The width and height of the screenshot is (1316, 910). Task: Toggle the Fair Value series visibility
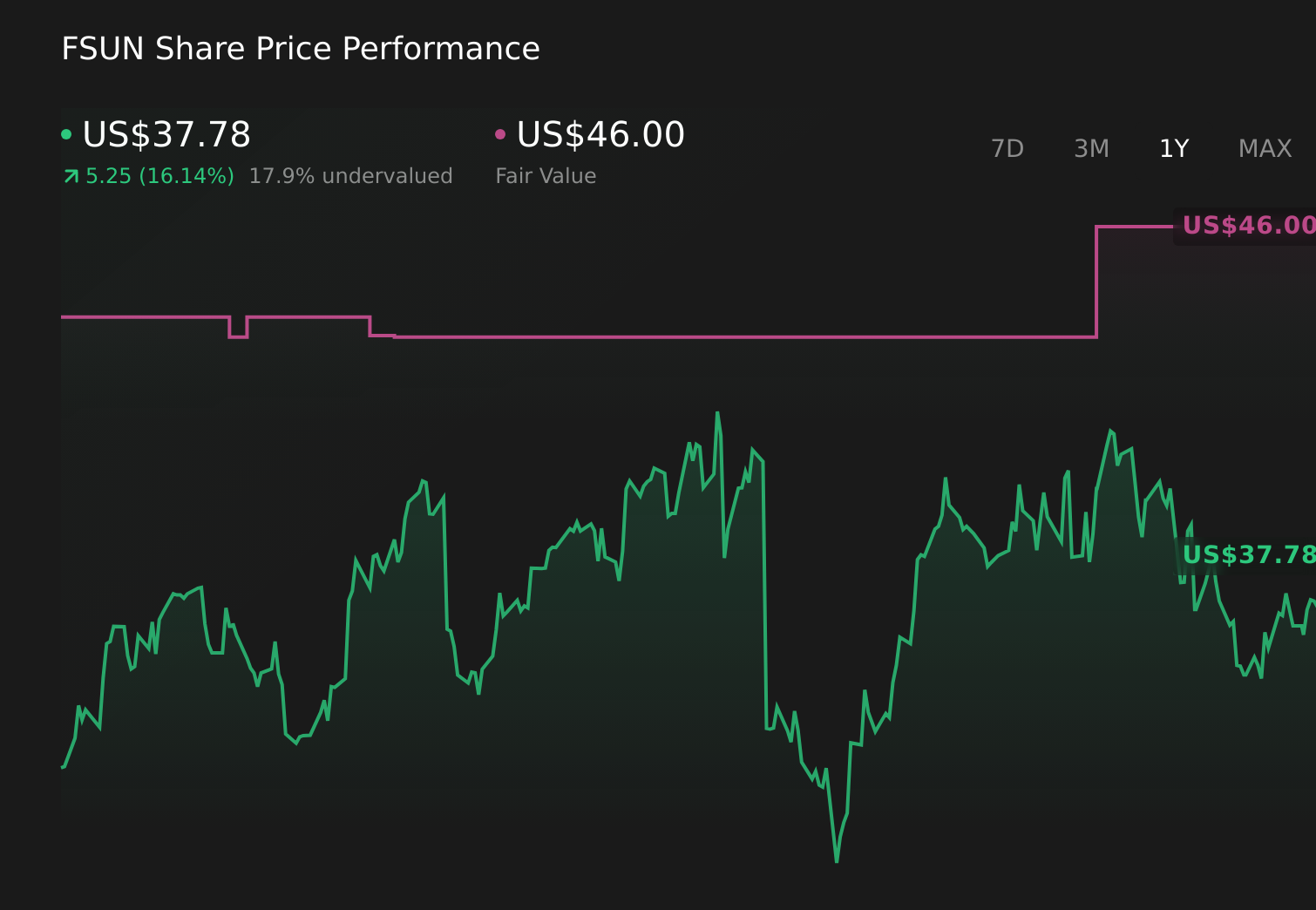pos(499,132)
